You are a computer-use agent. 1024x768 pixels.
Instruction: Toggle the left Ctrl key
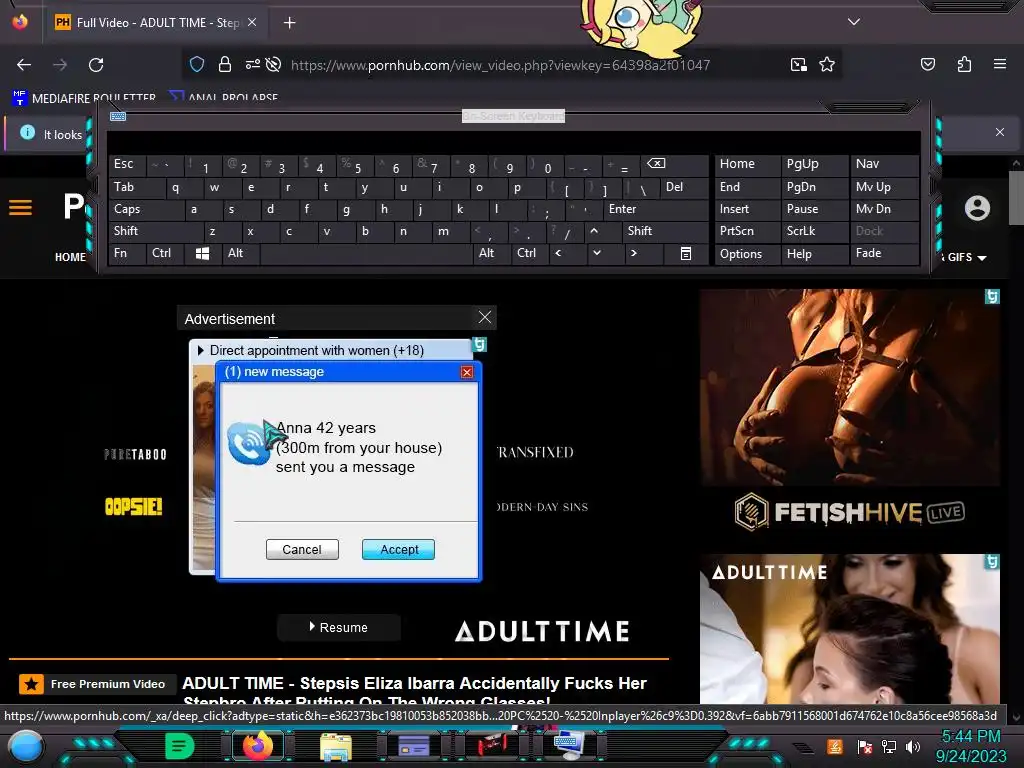[x=165, y=253]
